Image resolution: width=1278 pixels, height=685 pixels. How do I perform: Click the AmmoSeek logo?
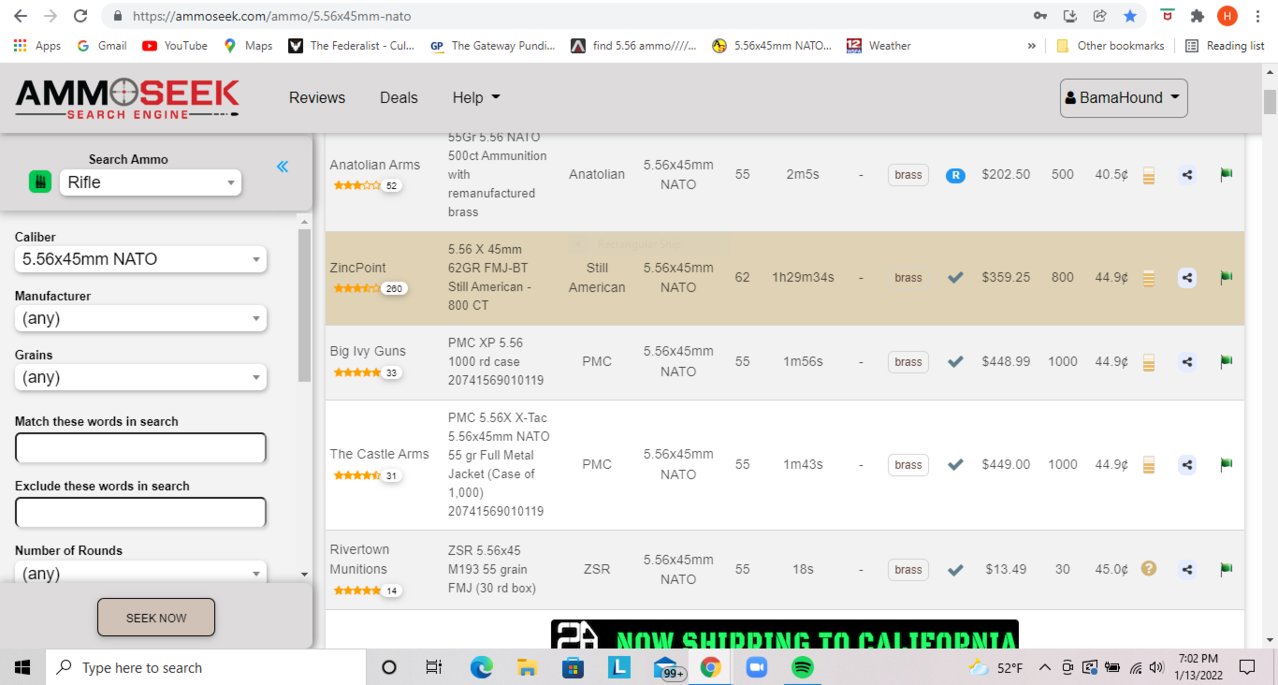pos(127,99)
